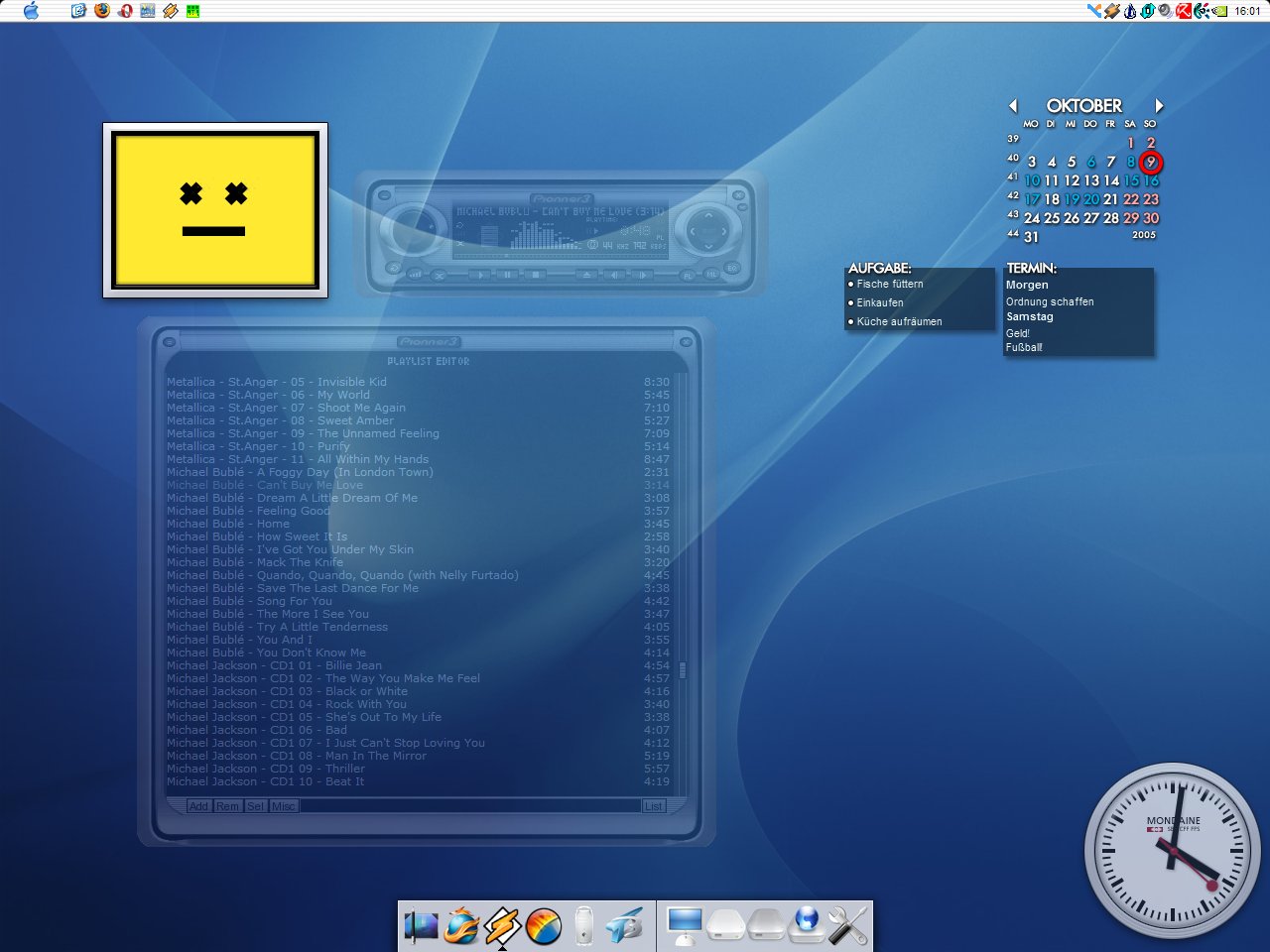This screenshot has height=952, width=1270.
Task: Click 'Fußball!' entry in Termin list
Action: pyautogui.click(x=1024, y=347)
